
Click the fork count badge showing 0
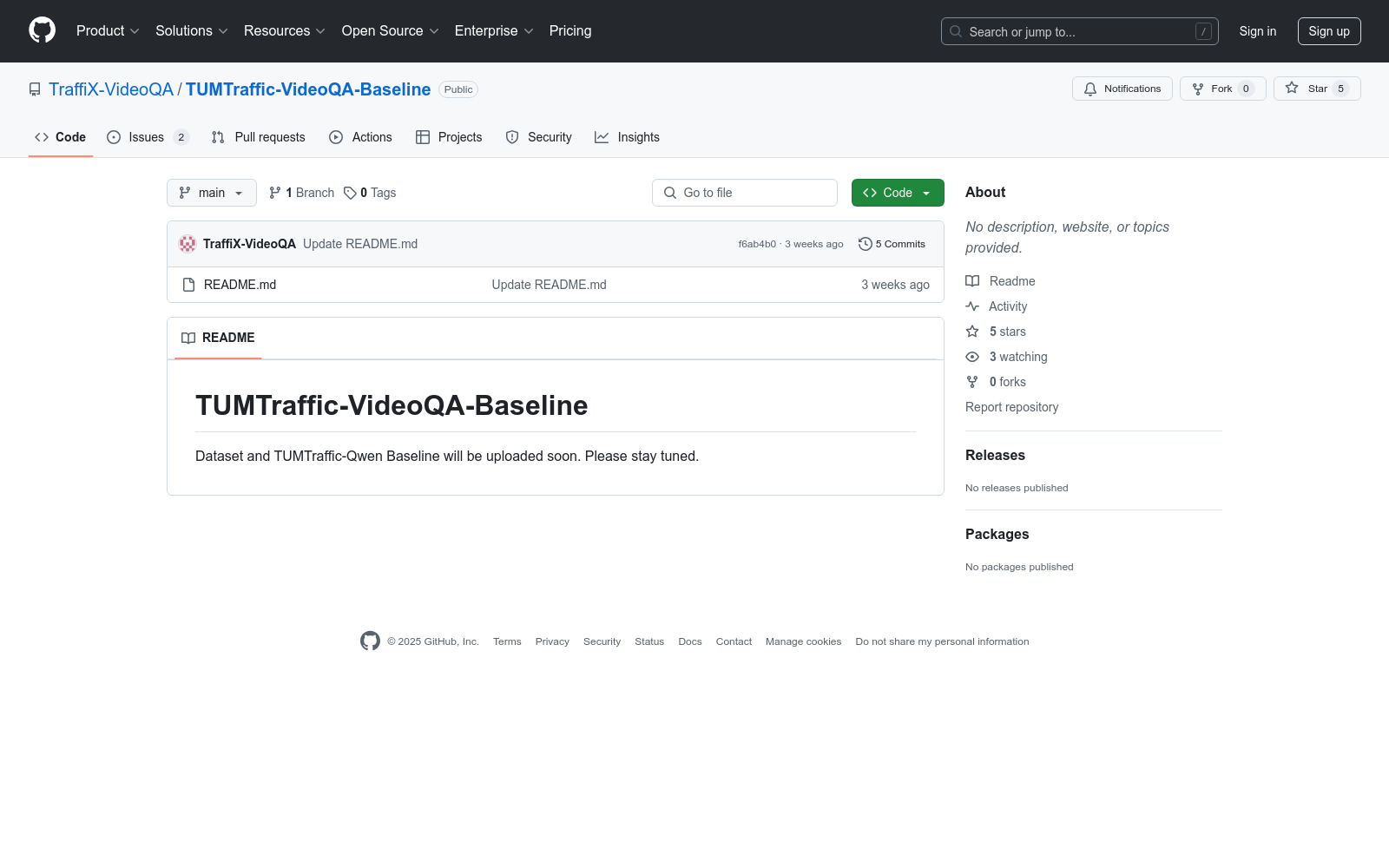click(1246, 89)
